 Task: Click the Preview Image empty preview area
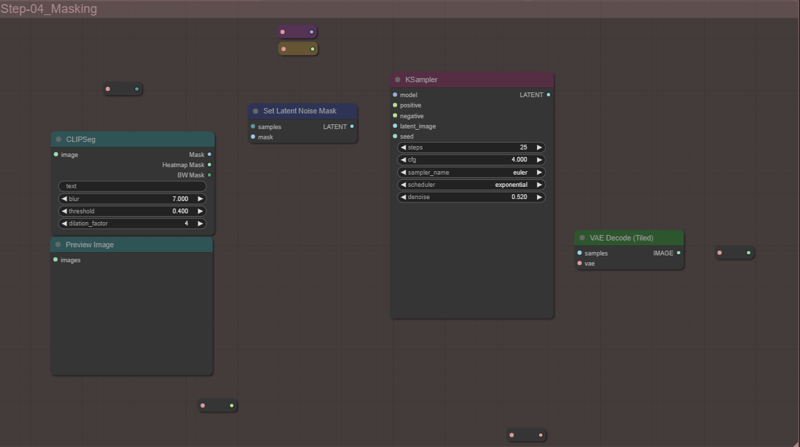132,320
